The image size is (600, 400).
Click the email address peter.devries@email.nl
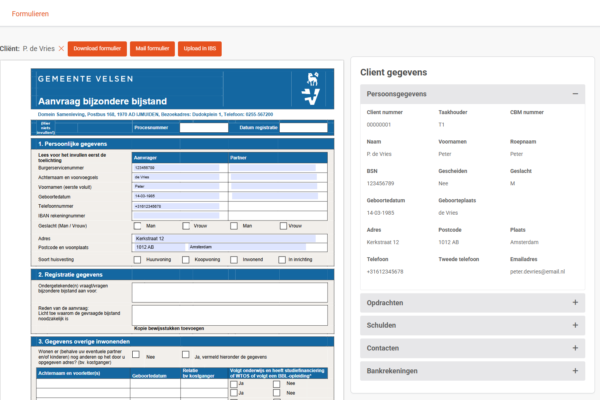[x=537, y=272]
